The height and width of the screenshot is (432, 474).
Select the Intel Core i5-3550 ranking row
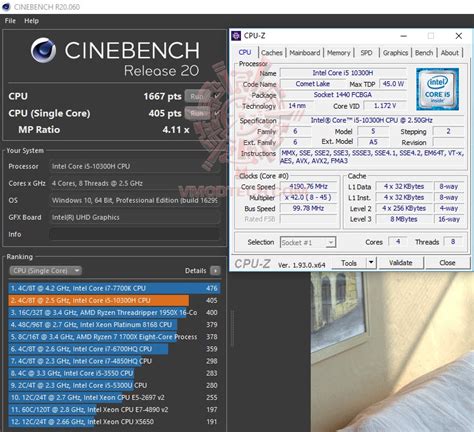point(114,373)
